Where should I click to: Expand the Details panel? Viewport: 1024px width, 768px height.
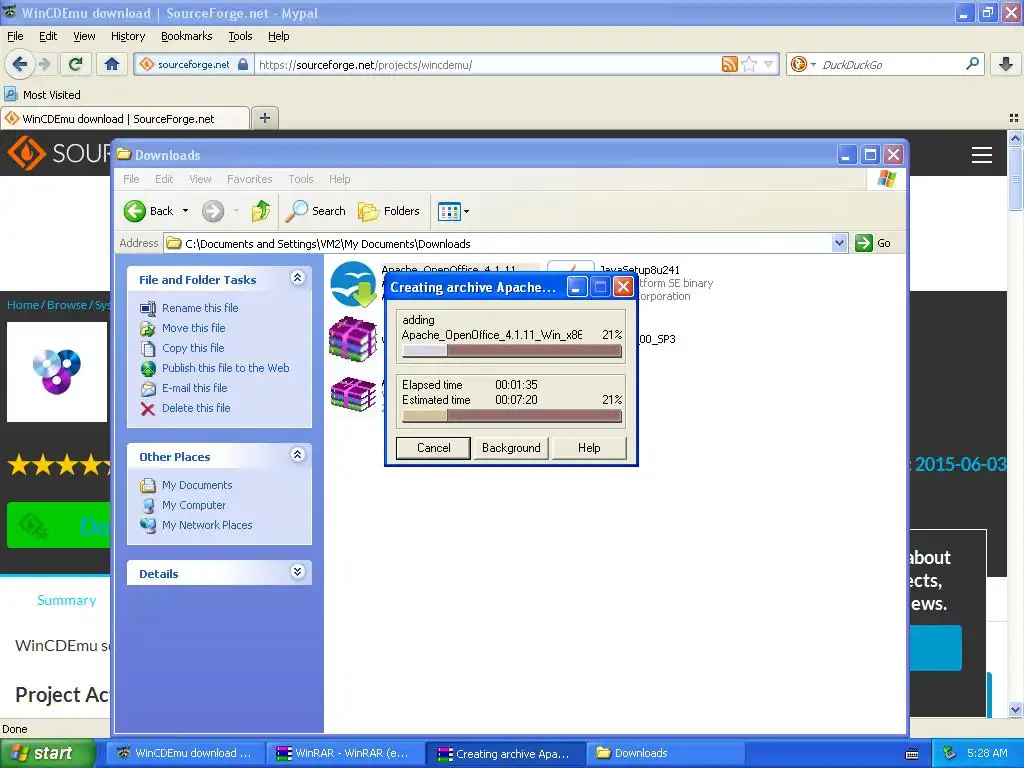(297, 572)
